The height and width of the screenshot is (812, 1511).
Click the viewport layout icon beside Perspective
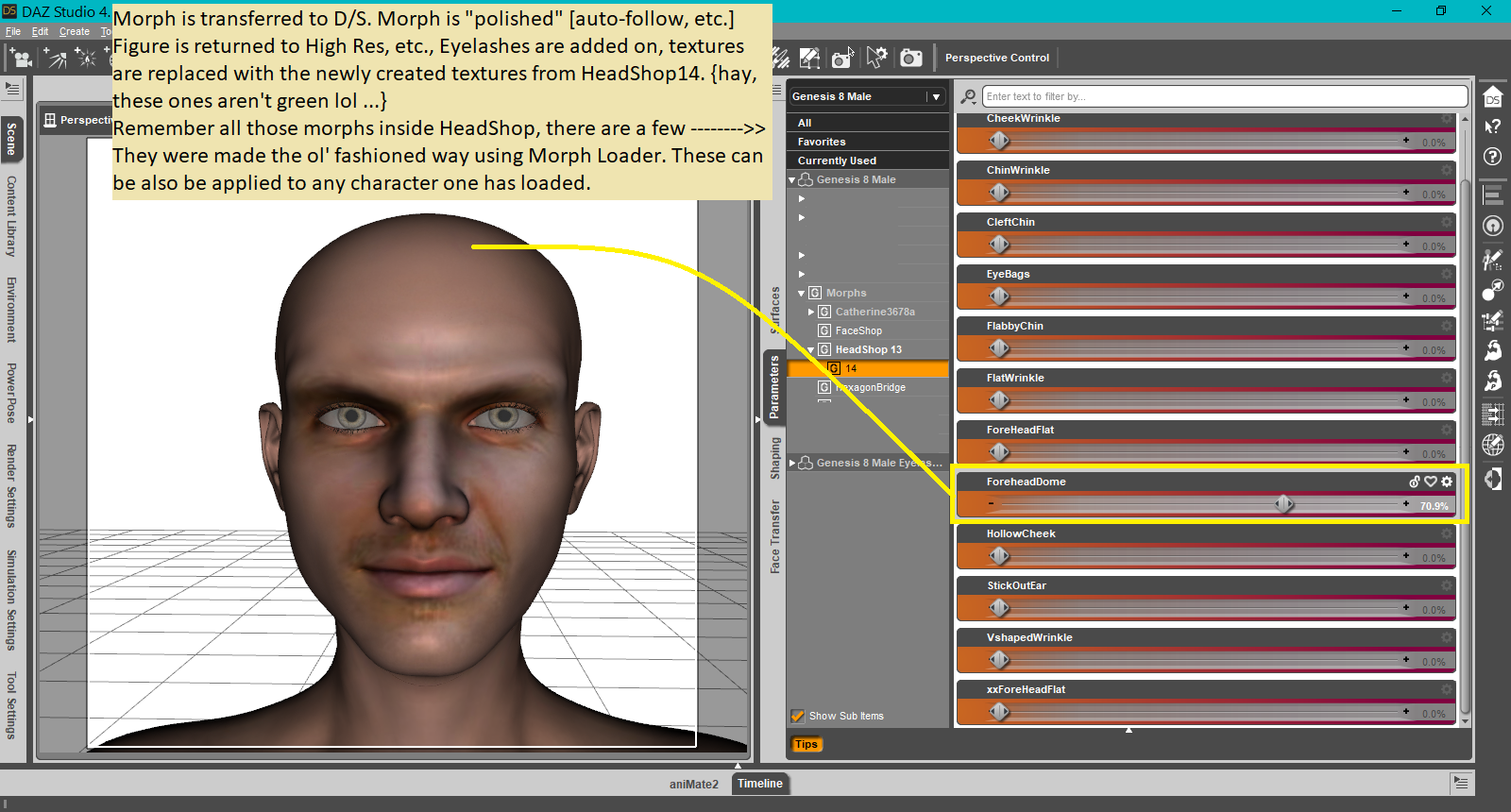[50, 120]
